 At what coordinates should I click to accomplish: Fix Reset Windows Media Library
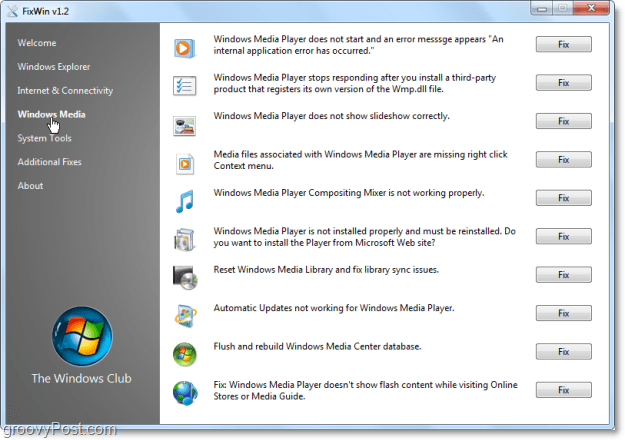[x=564, y=275]
